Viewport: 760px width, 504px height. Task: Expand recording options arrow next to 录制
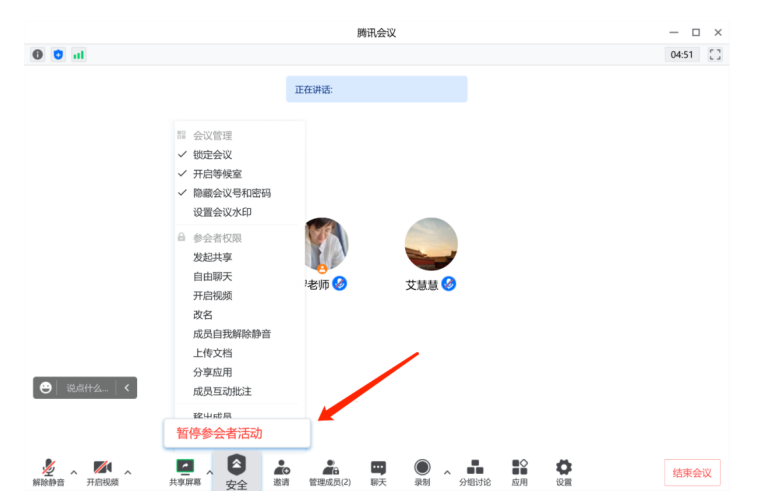point(447,472)
